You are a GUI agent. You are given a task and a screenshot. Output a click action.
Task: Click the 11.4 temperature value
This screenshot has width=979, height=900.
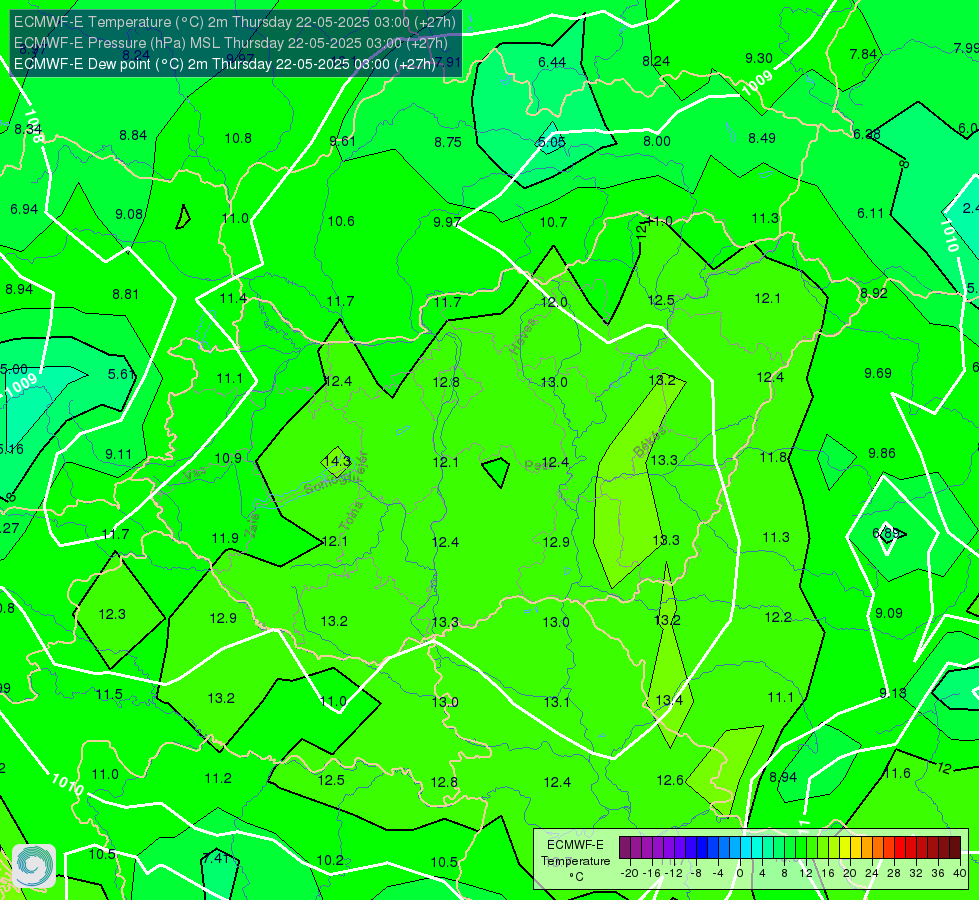(x=234, y=299)
